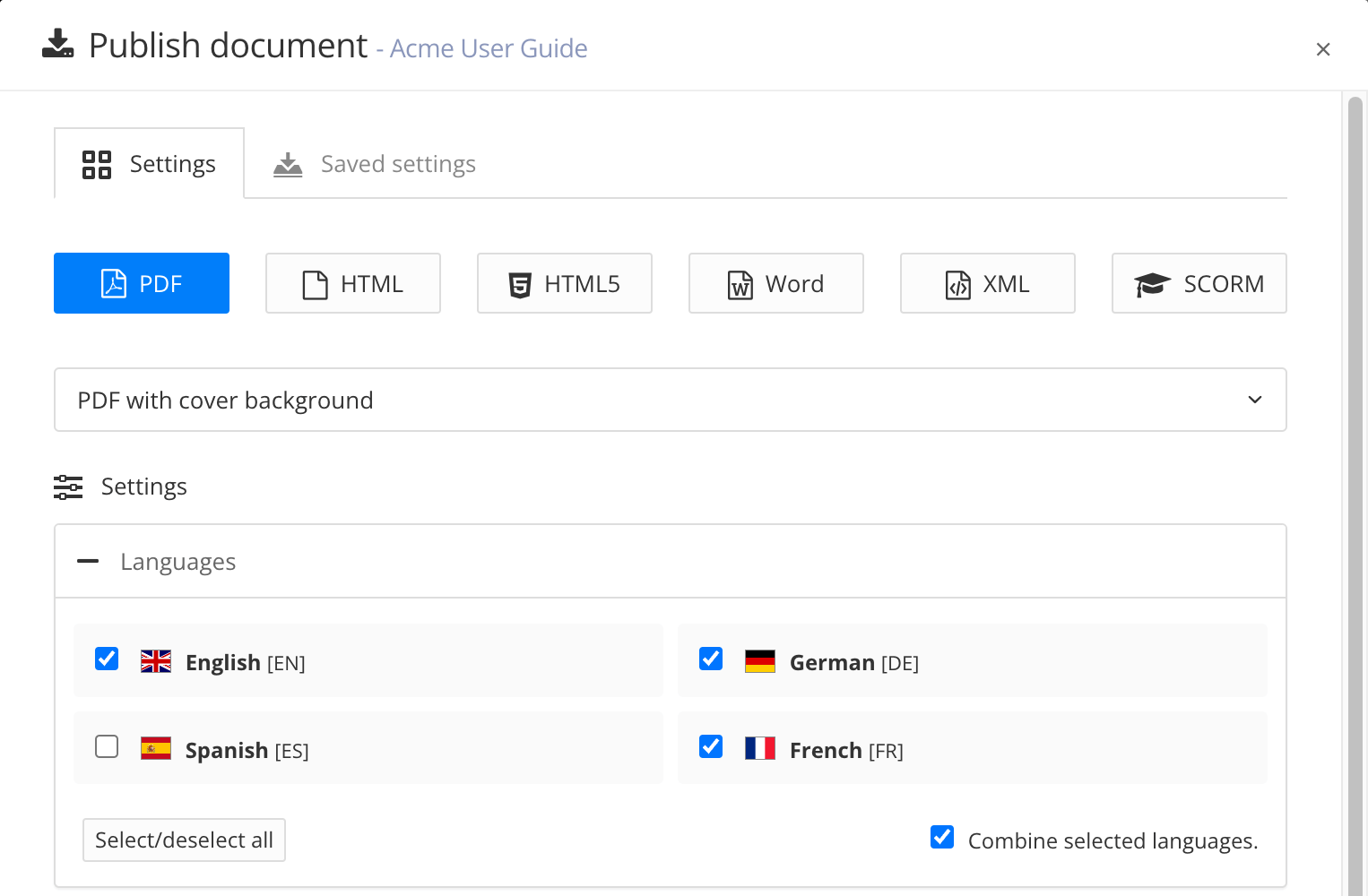Select the PDF export format icon
1368x896 pixels.
[112, 283]
